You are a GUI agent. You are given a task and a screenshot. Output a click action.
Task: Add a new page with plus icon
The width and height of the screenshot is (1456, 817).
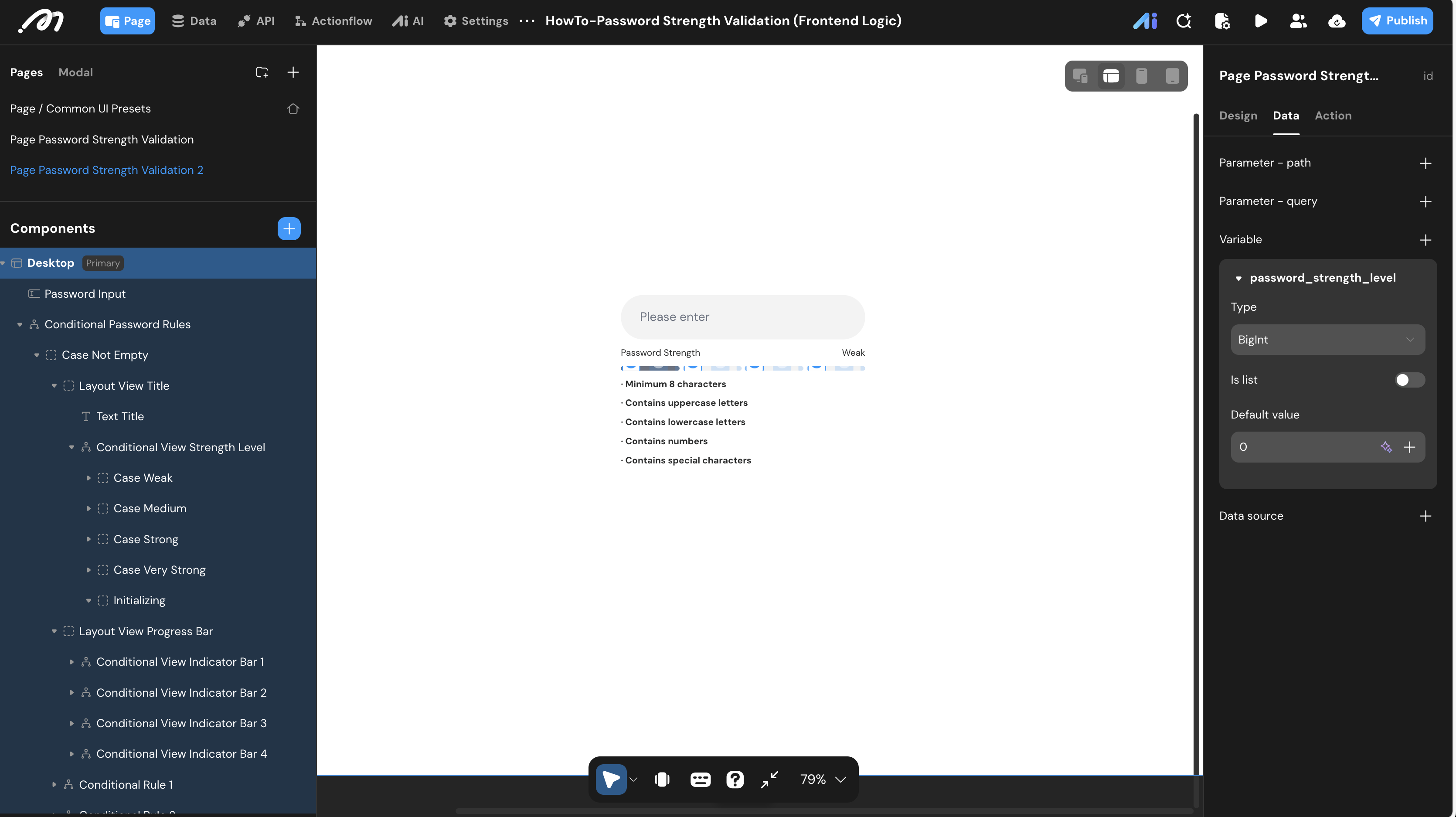(293, 72)
